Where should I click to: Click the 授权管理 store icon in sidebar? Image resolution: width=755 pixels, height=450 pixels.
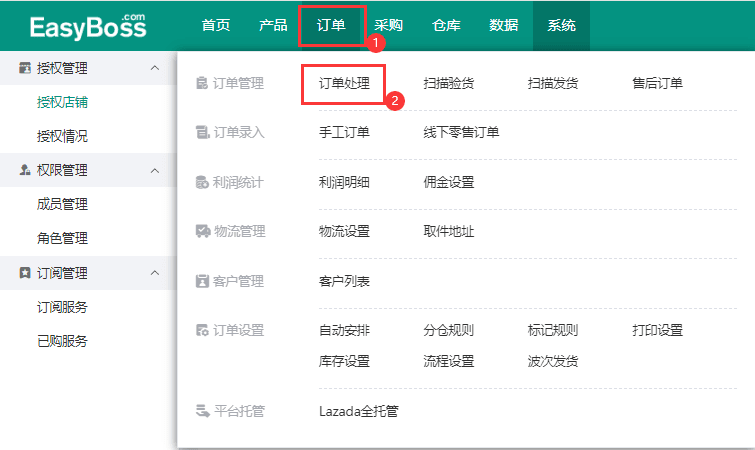point(25,68)
